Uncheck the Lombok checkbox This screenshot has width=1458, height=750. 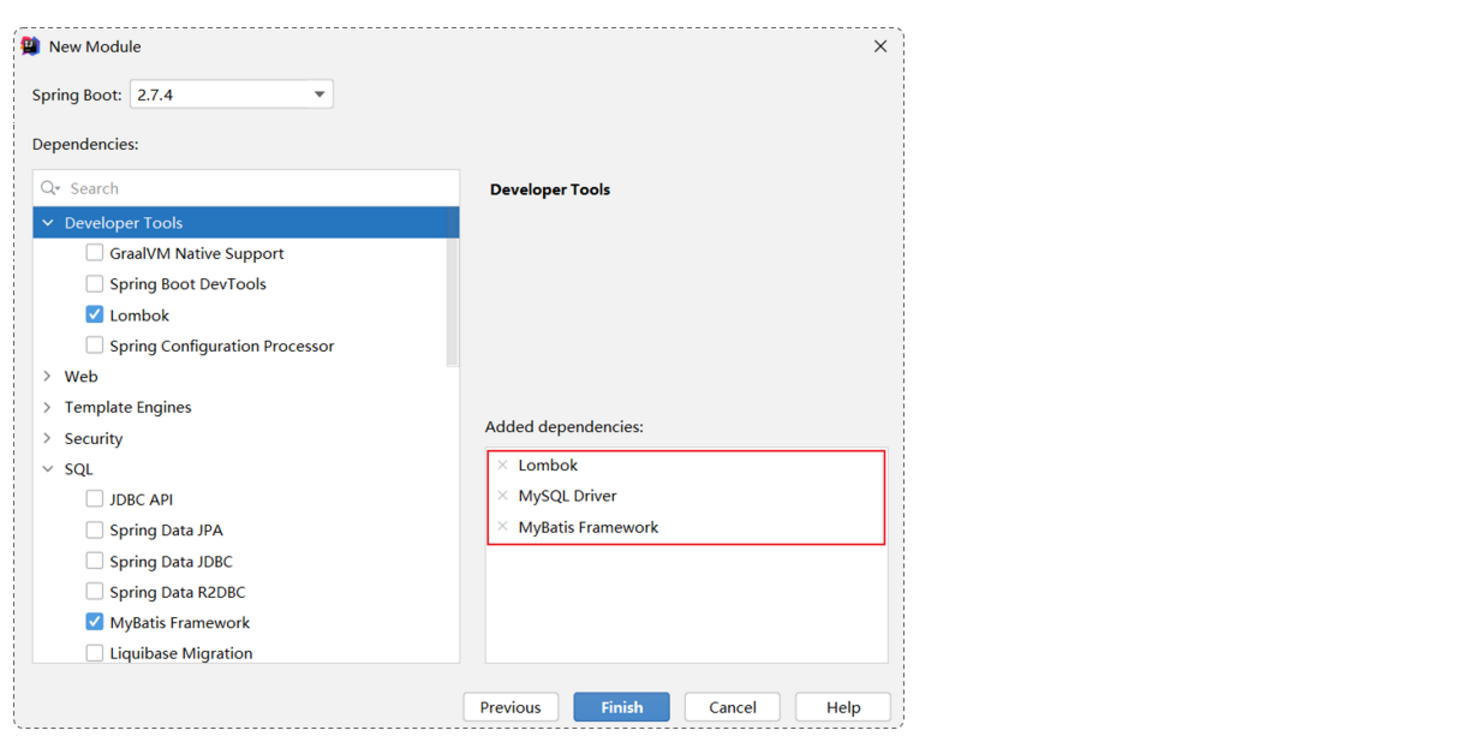point(94,315)
